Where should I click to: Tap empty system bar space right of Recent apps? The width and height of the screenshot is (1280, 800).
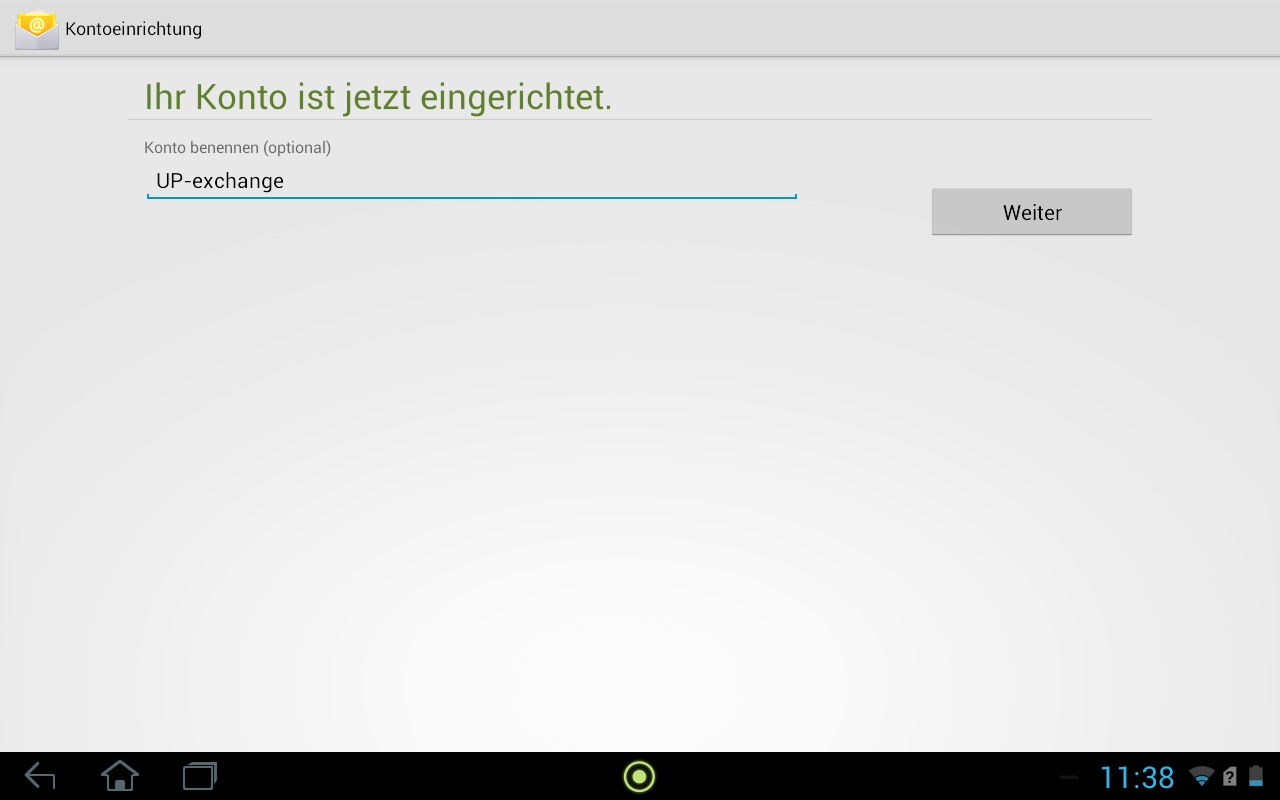[x=400, y=776]
